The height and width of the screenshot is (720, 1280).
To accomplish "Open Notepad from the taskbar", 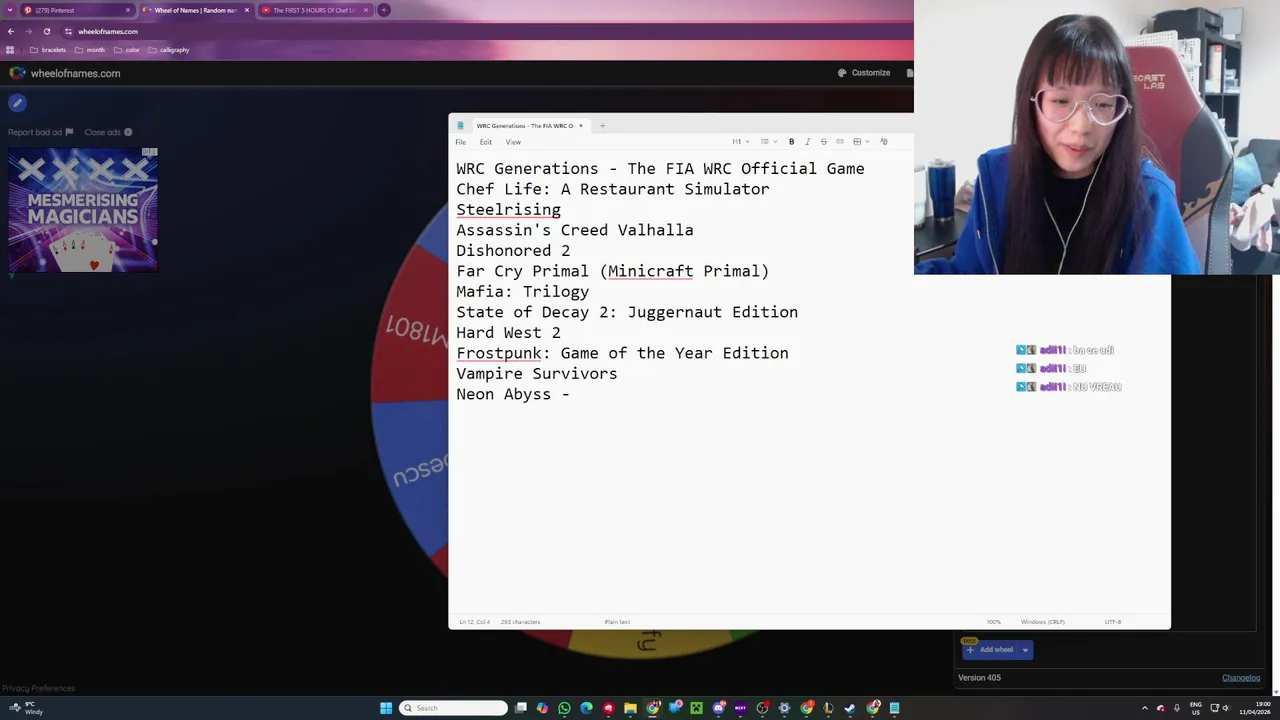I will pyautogui.click(x=894, y=708).
